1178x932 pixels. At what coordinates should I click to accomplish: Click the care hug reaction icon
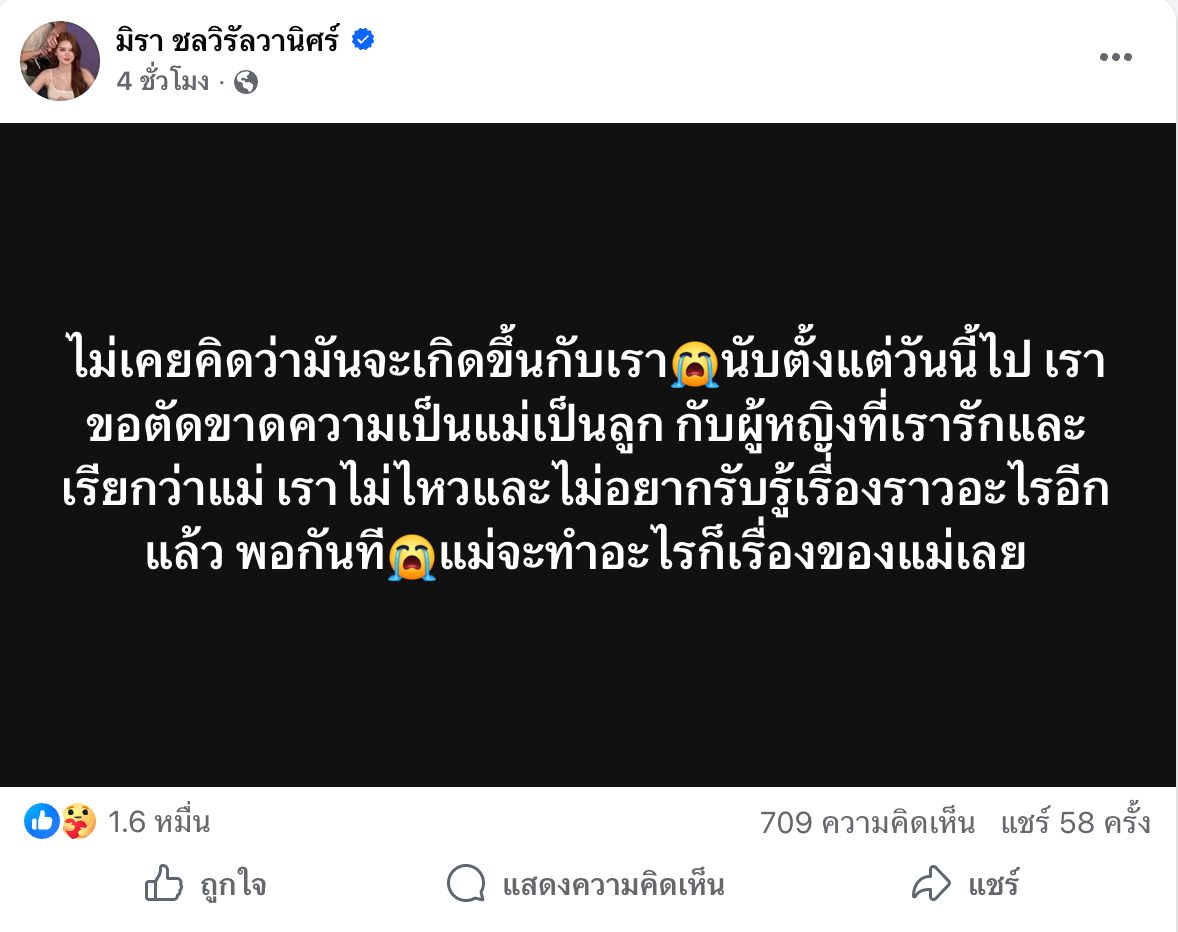(x=79, y=822)
